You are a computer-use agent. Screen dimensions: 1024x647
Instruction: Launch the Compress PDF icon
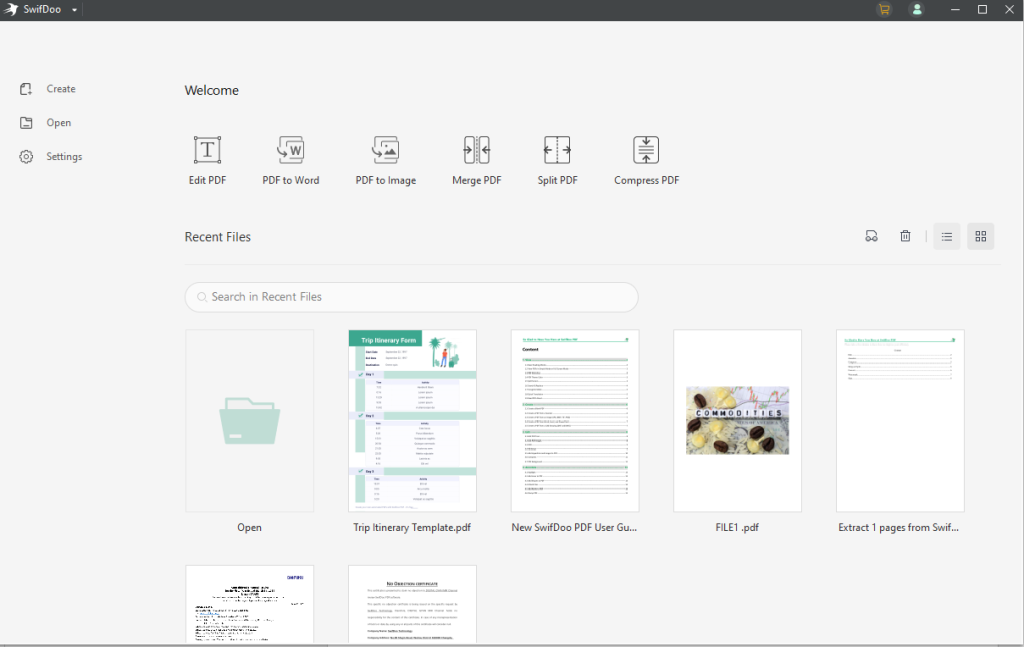tap(646, 150)
